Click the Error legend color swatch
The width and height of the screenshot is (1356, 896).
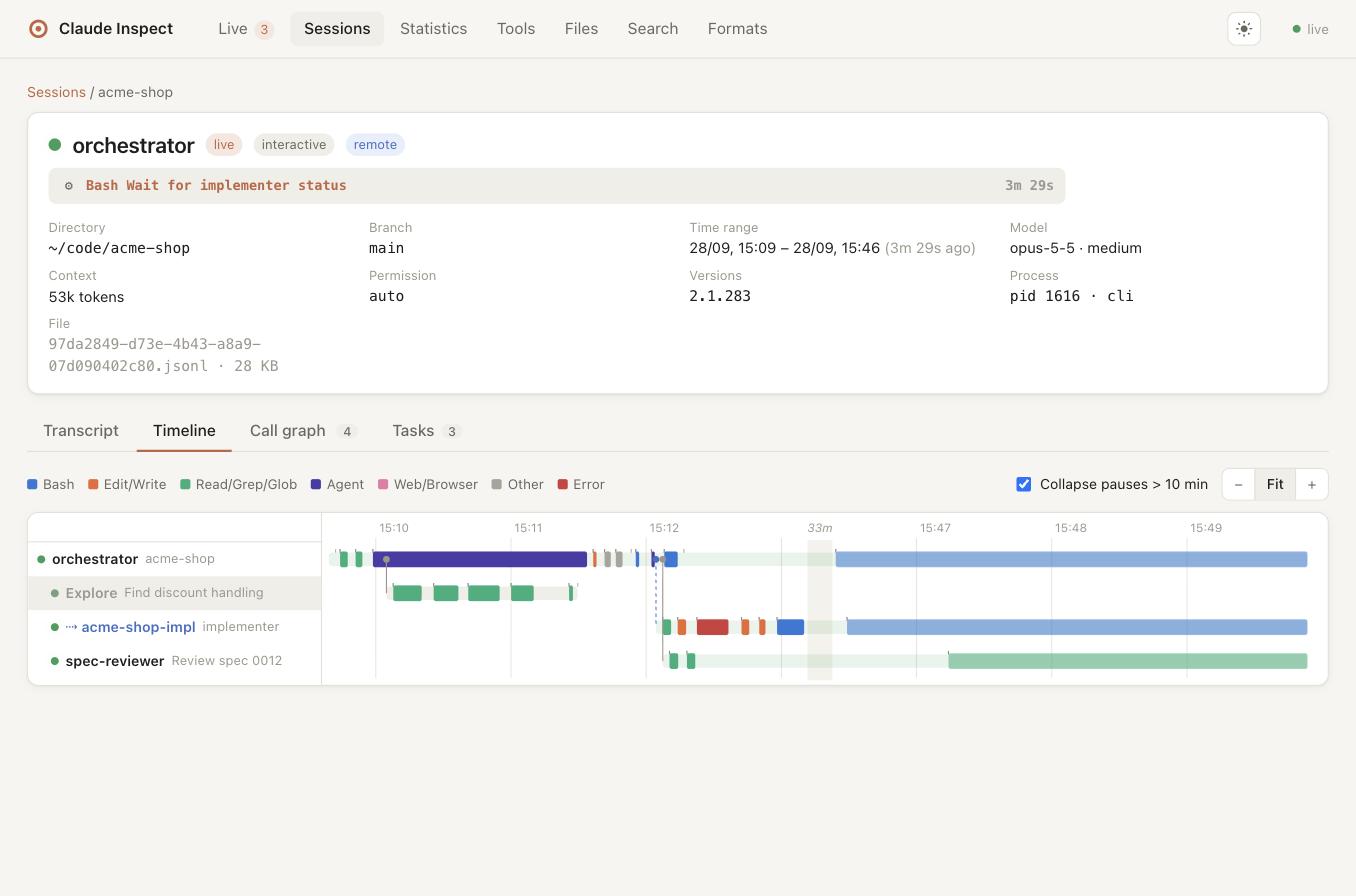(x=563, y=485)
